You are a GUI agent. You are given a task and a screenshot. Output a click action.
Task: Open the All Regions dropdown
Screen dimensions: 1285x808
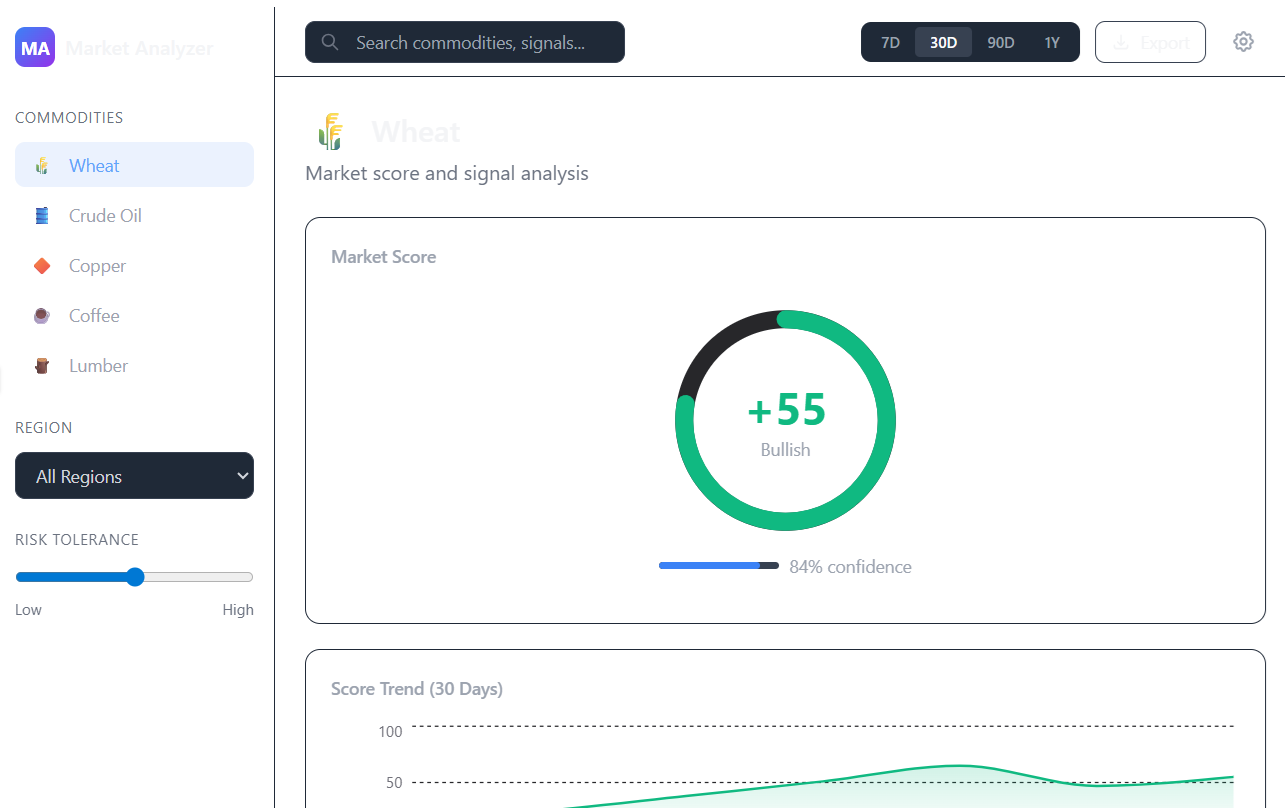click(134, 476)
